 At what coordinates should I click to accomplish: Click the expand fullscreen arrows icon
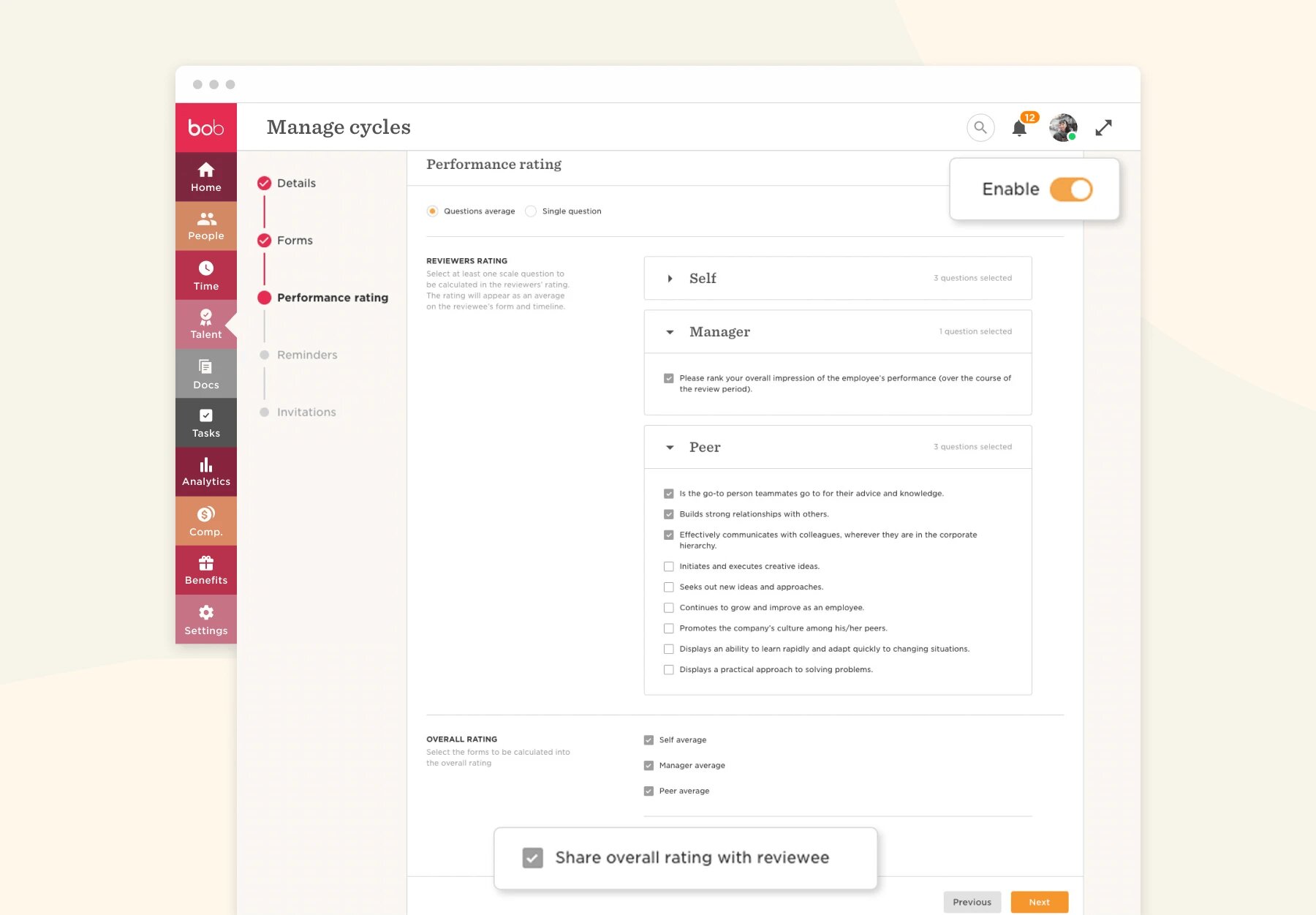pyautogui.click(x=1103, y=128)
